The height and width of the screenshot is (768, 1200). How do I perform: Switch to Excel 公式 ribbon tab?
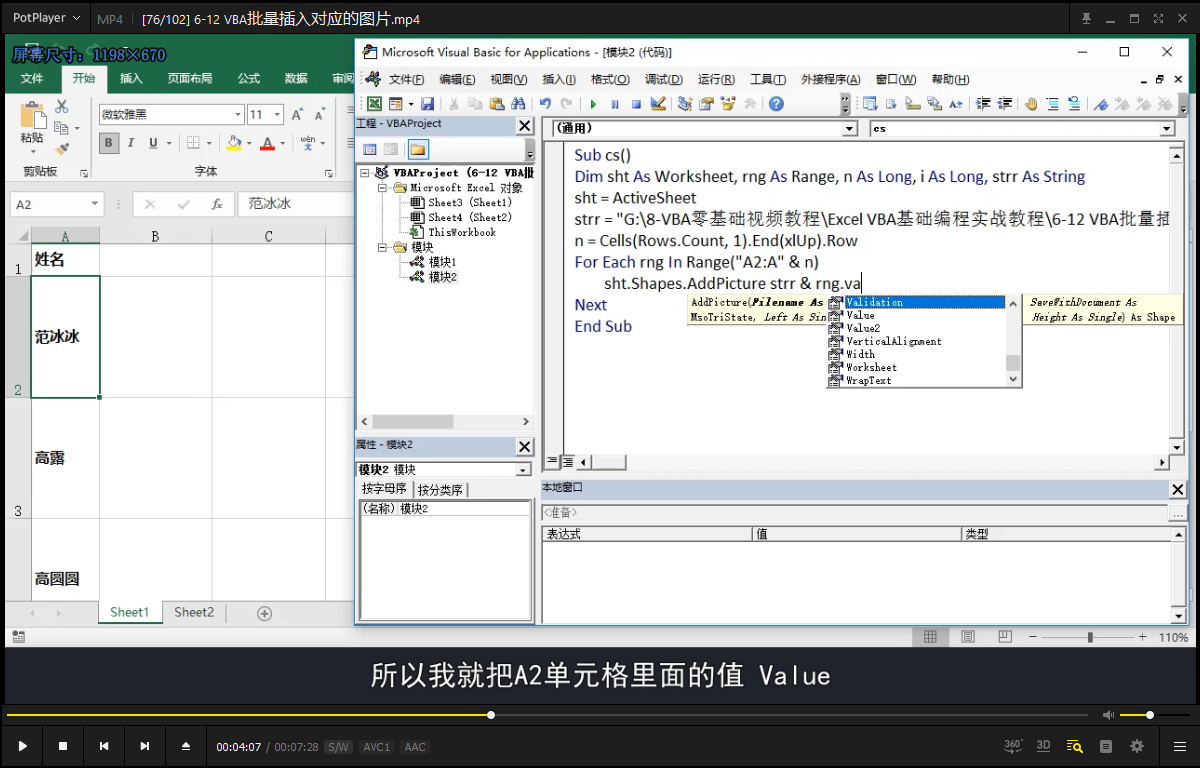click(x=248, y=78)
